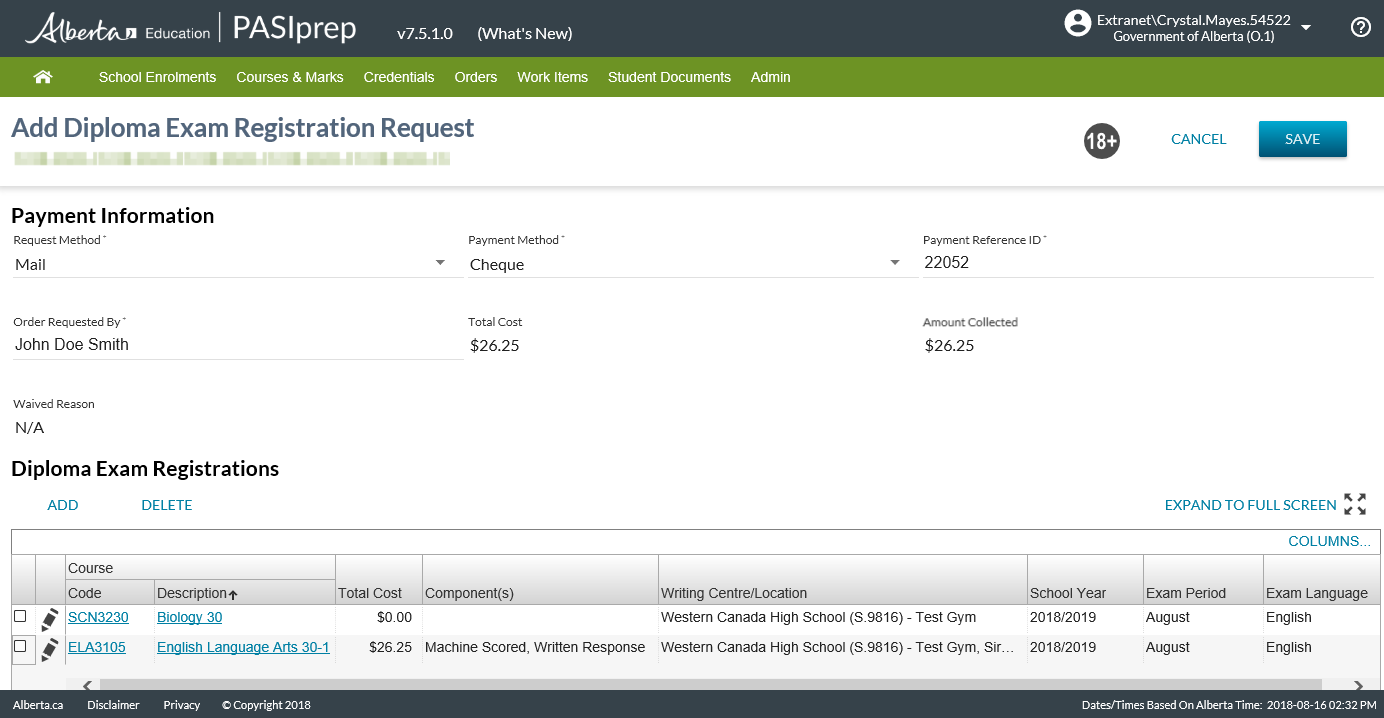
Task: Click the 18+ age indicator badge
Action: [x=1101, y=141]
